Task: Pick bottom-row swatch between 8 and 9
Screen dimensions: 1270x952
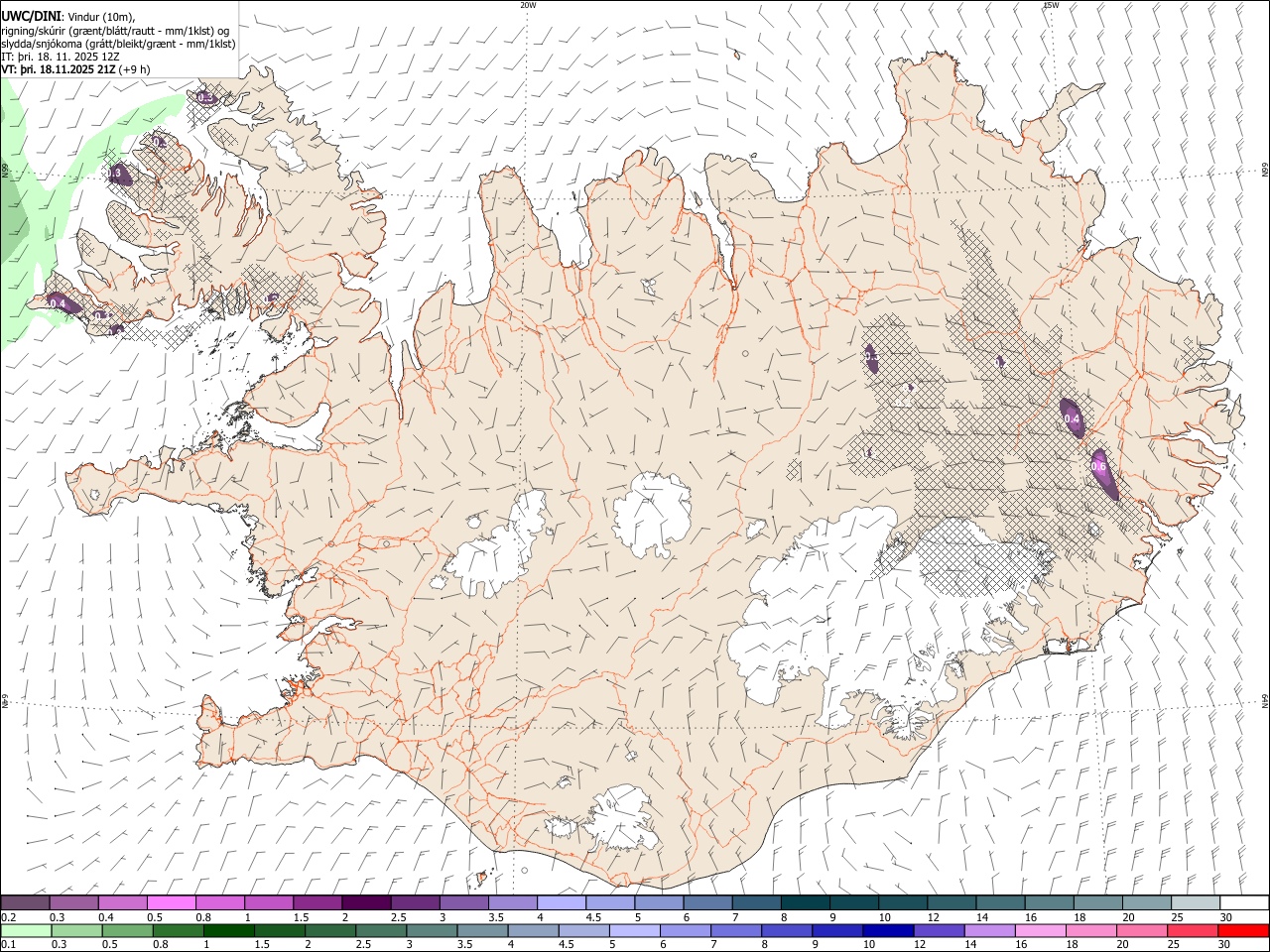Action: click(x=789, y=930)
